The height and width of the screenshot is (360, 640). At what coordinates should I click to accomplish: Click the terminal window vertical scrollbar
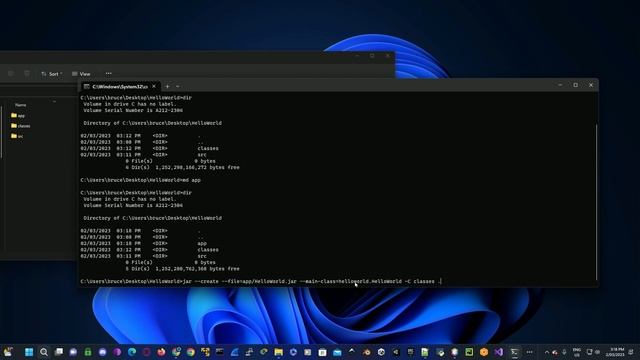(x=596, y=202)
